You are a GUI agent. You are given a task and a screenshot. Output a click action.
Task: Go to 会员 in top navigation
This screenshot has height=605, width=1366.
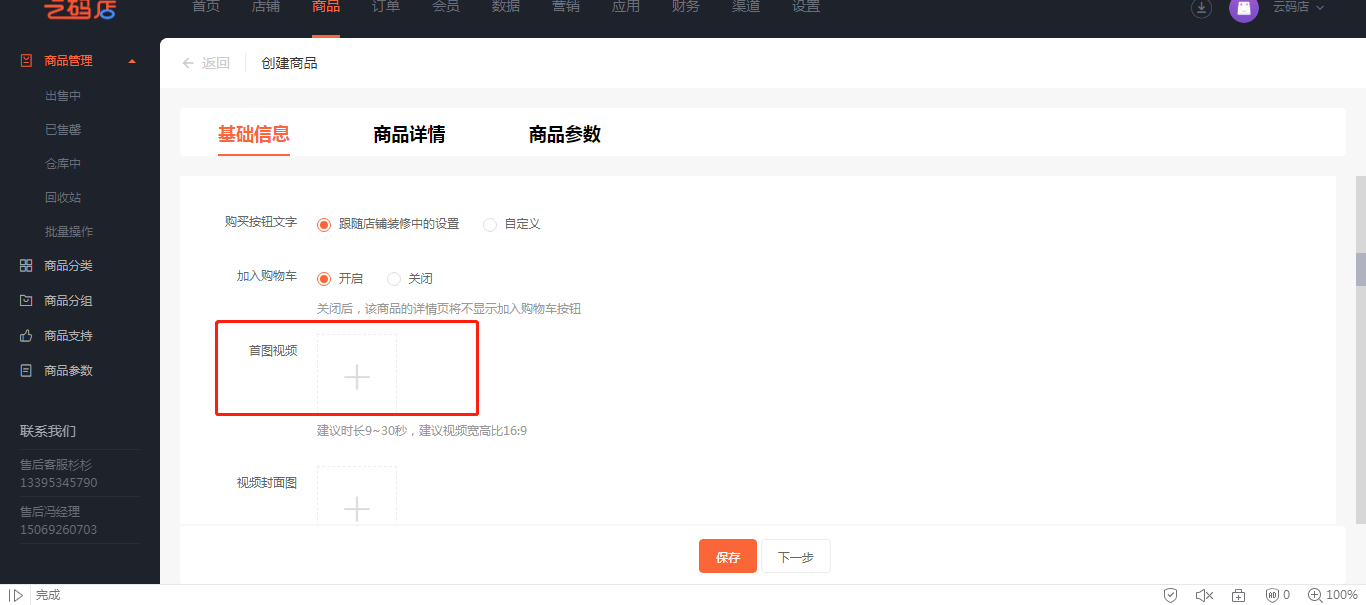[446, 7]
